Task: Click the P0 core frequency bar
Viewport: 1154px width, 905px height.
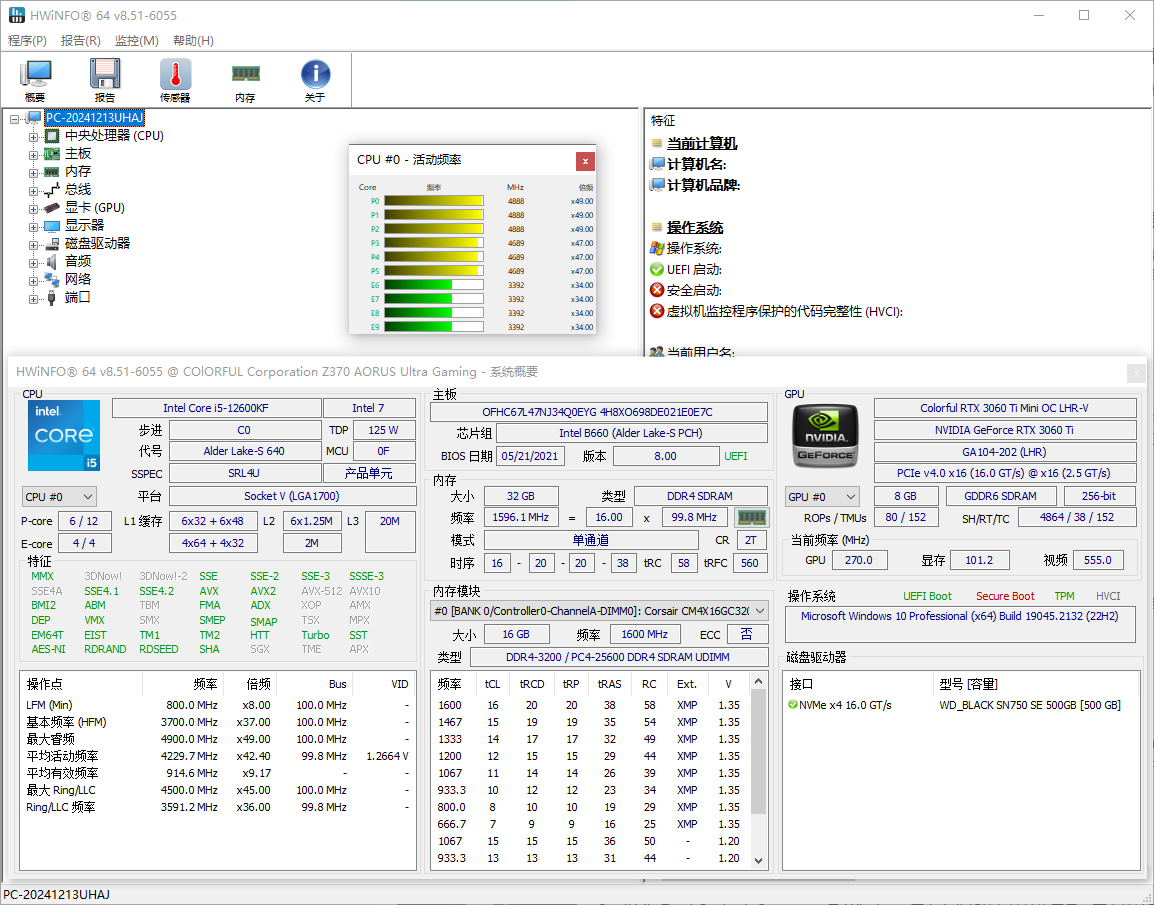Action: pyautogui.click(x=433, y=201)
